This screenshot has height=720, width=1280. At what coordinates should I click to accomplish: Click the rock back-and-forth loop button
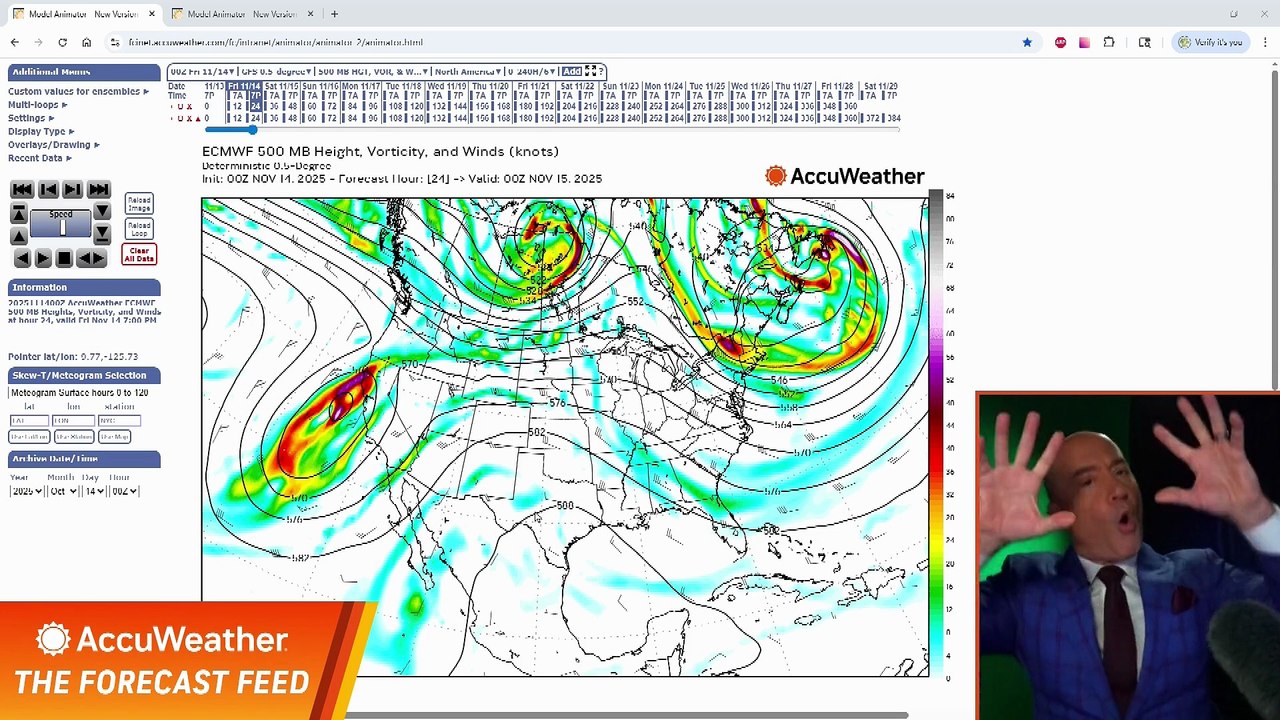pos(91,258)
